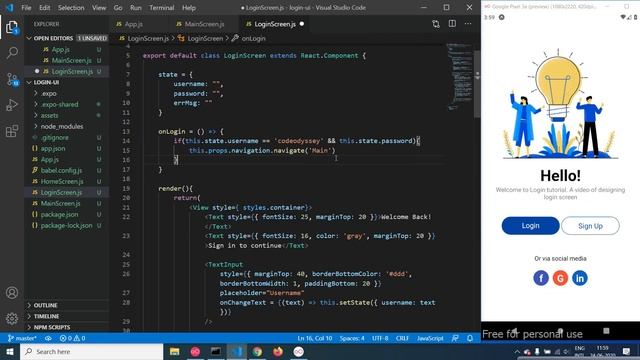Click the onLogin breadcrumb item
Screen dimensions: 640x360
coord(249,38)
